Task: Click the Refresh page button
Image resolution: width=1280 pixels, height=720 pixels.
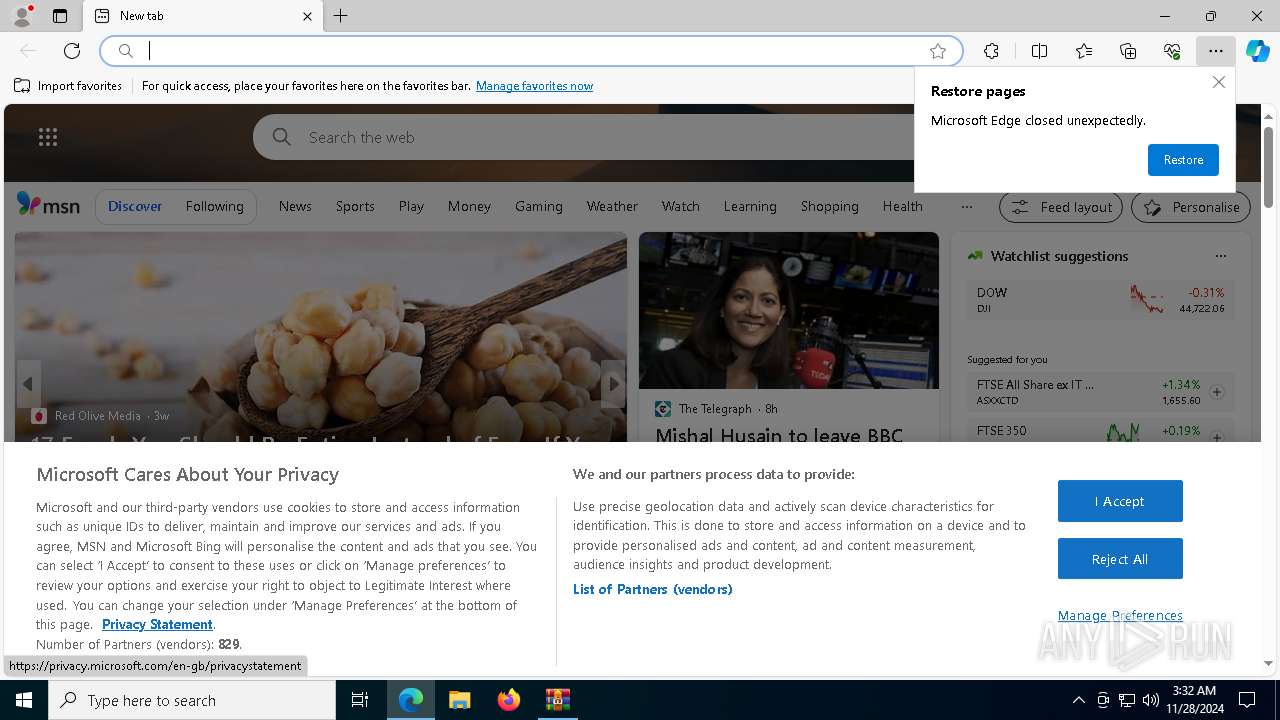Action: pyautogui.click(x=72, y=51)
